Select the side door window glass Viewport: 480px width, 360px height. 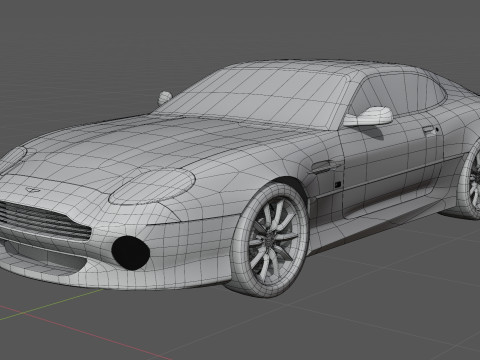(398, 95)
